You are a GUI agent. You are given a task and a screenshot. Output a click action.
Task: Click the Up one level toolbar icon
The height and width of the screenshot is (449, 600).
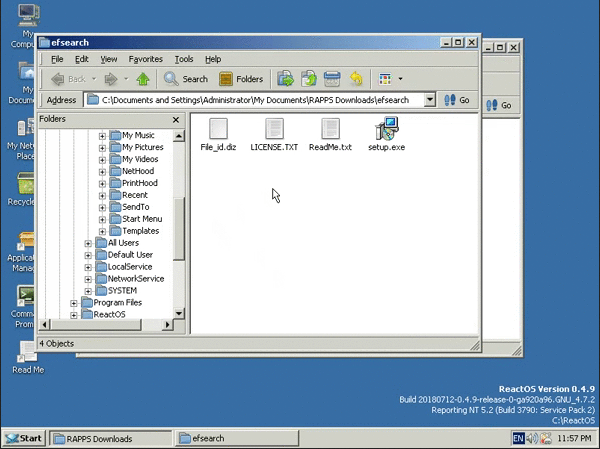tap(143, 79)
